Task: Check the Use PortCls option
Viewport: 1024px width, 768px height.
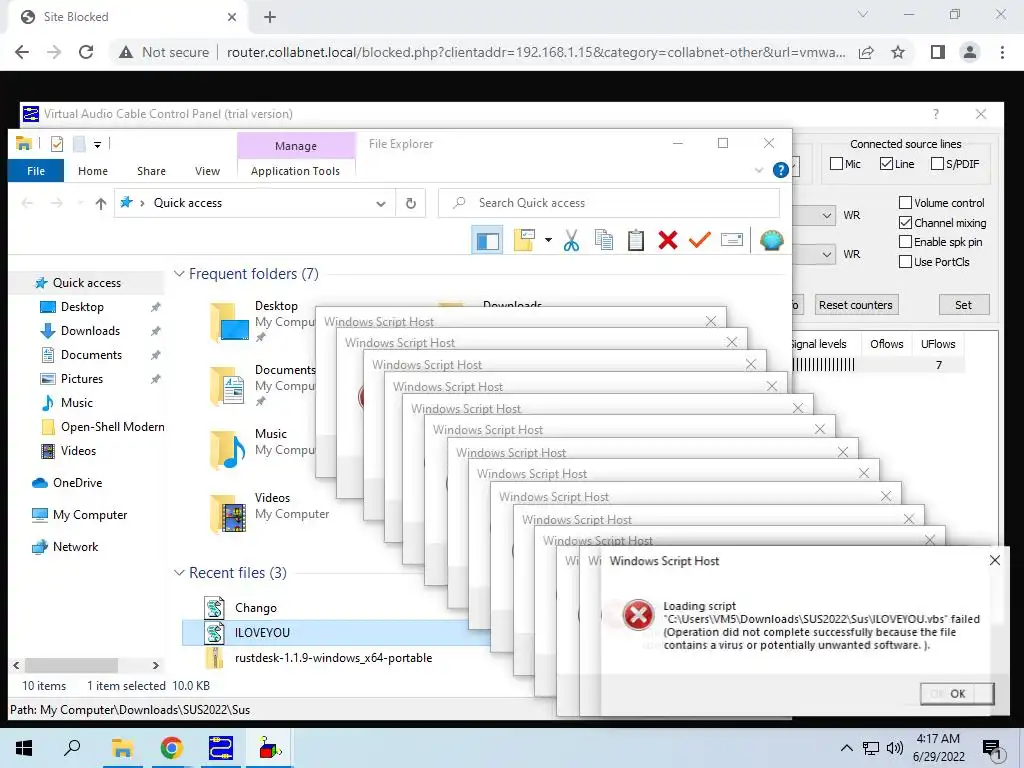Action: click(x=905, y=262)
